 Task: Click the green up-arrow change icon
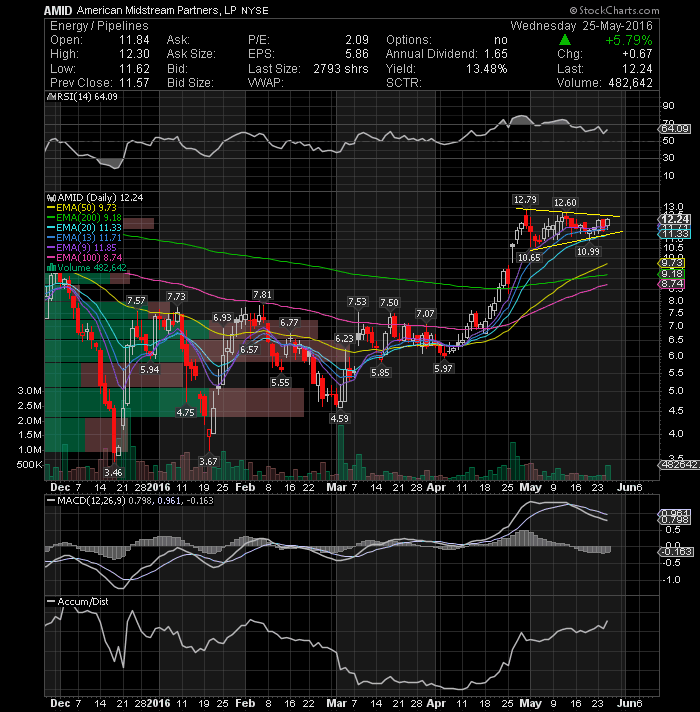(564, 40)
